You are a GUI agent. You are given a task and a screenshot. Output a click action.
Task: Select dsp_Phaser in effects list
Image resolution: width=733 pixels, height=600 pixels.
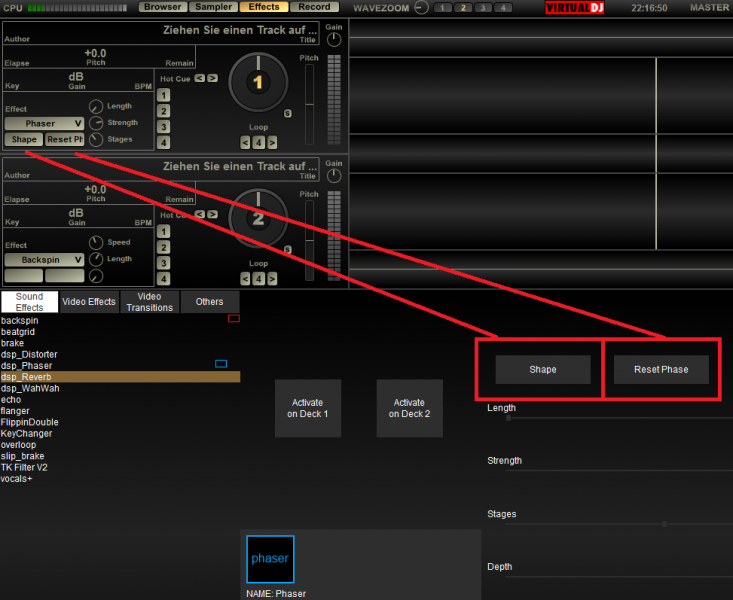(x=120, y=366)
